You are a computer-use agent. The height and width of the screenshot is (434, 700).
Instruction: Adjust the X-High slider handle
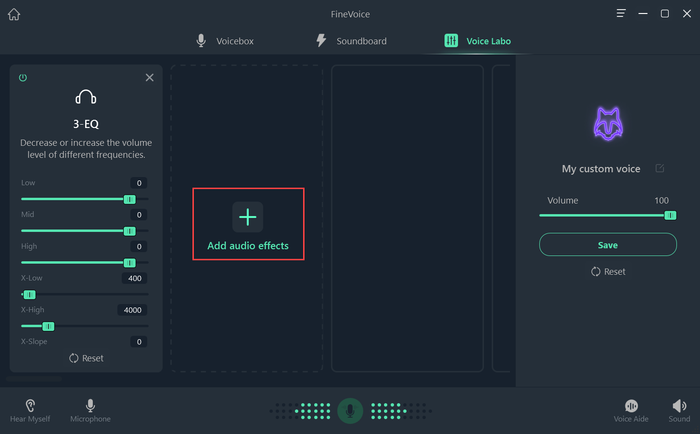[48, 326]
